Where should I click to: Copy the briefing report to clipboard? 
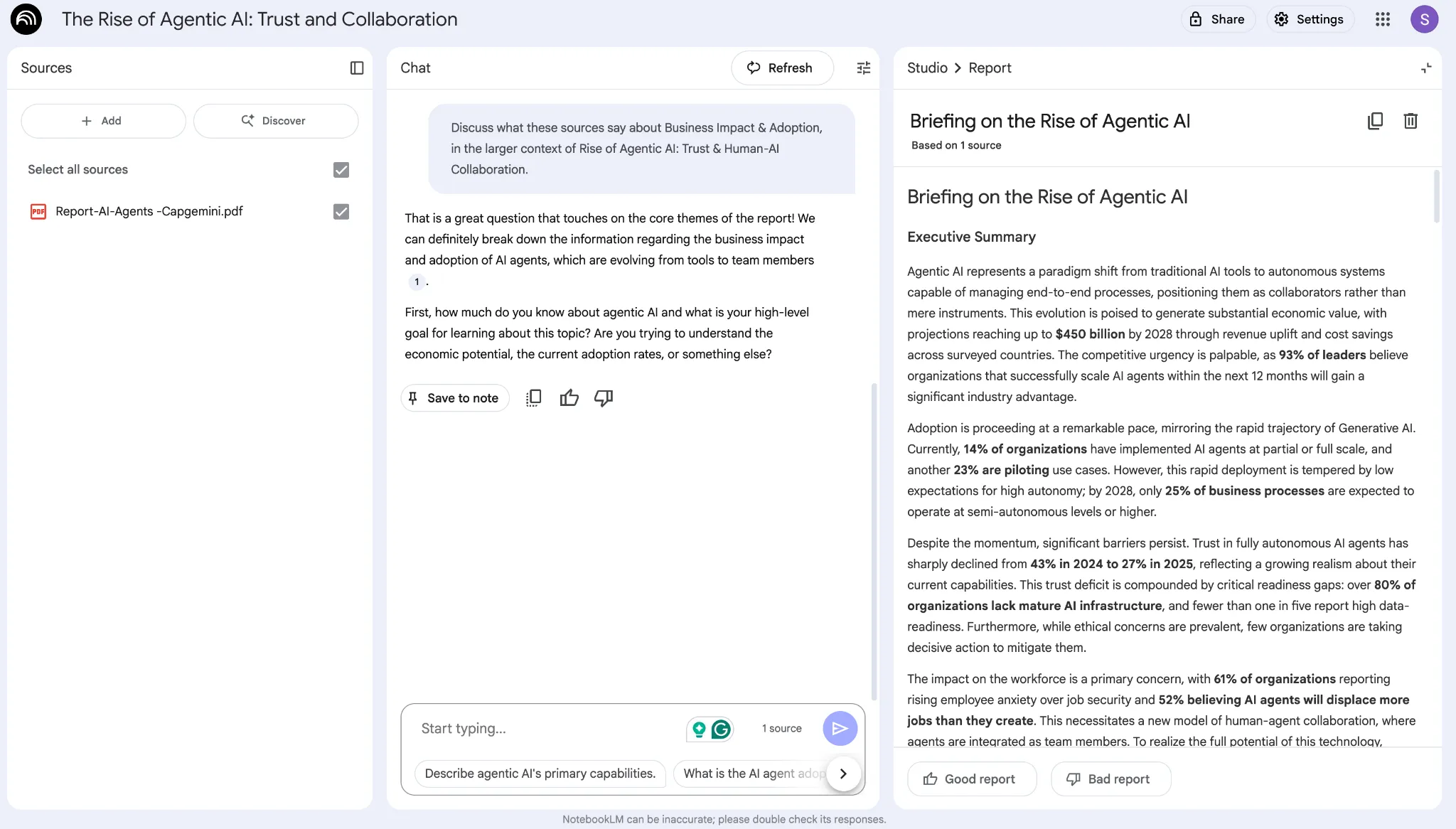pyautogui.click(x=1375, y=121)
